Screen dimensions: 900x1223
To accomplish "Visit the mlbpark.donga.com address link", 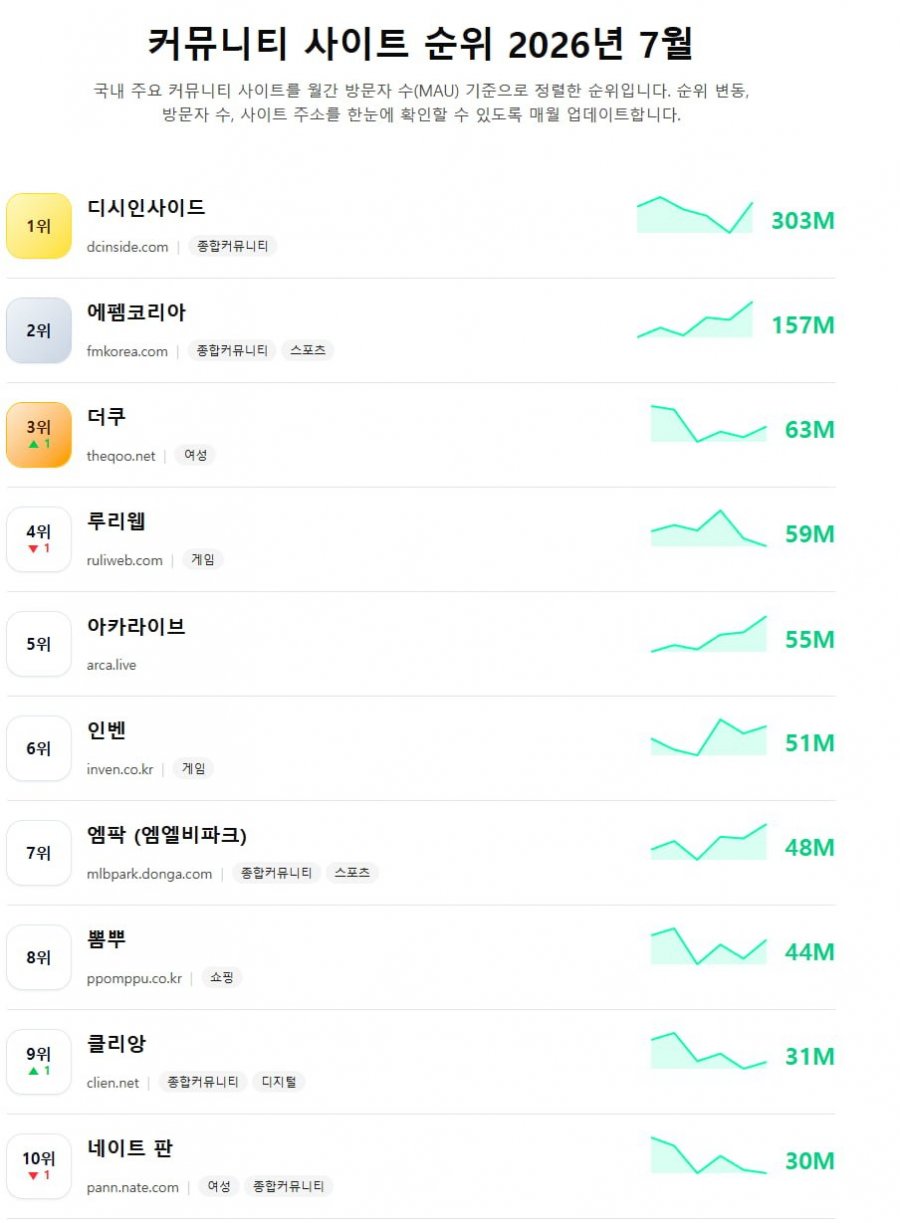I will click(x=150, y=873).
